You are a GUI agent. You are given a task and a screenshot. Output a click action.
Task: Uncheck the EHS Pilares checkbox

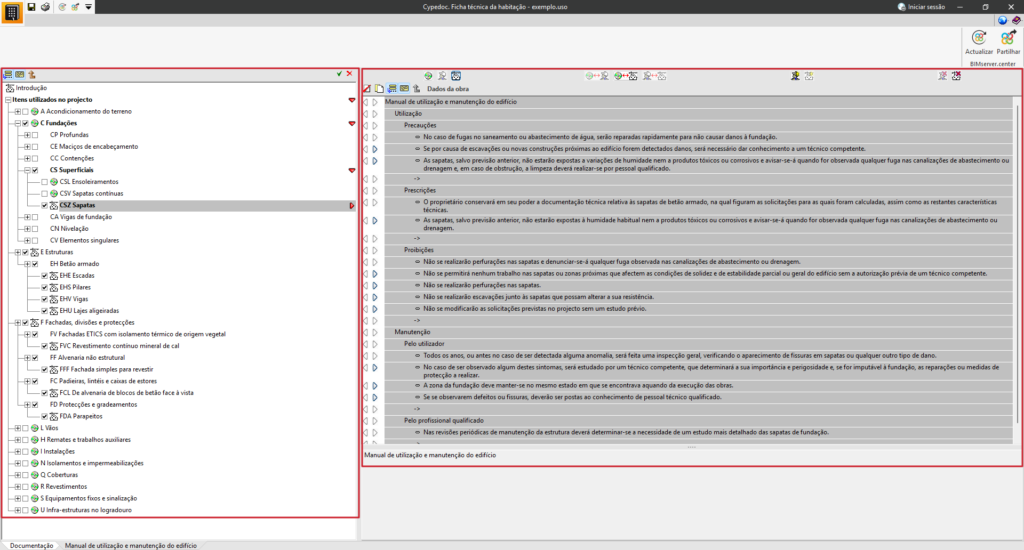tap(44, 287)
